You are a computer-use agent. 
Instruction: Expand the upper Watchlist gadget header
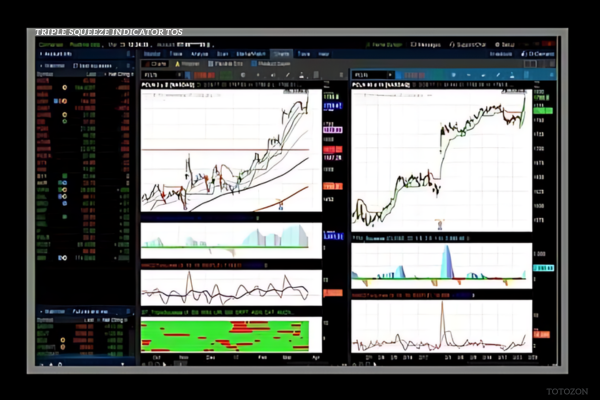click(54, 65)
